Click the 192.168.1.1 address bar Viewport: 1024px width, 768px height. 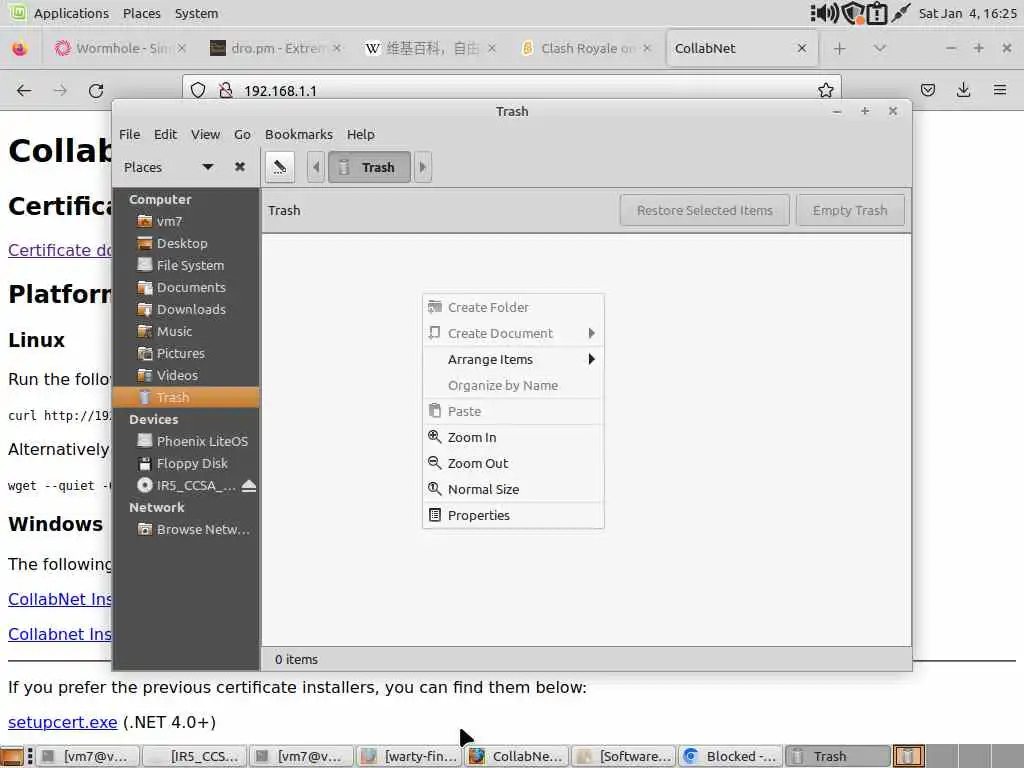pos(511,90)
